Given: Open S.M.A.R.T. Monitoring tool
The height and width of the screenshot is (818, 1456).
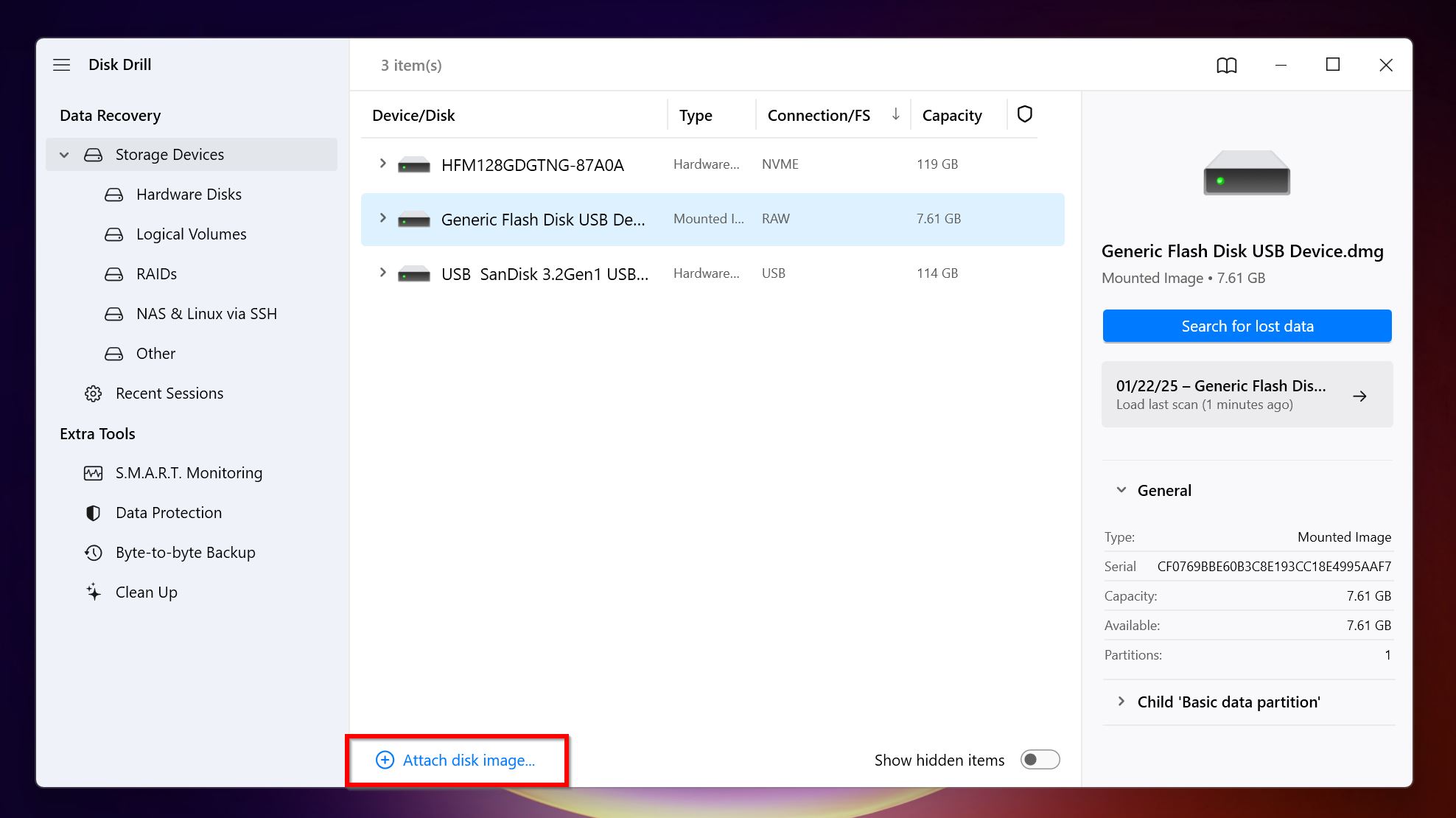Looking at the screenshot, I should point(189,473).
